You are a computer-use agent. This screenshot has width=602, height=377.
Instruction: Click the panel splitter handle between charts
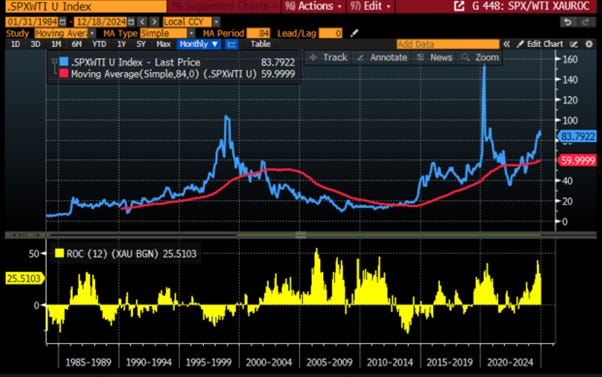click(301, 234)
